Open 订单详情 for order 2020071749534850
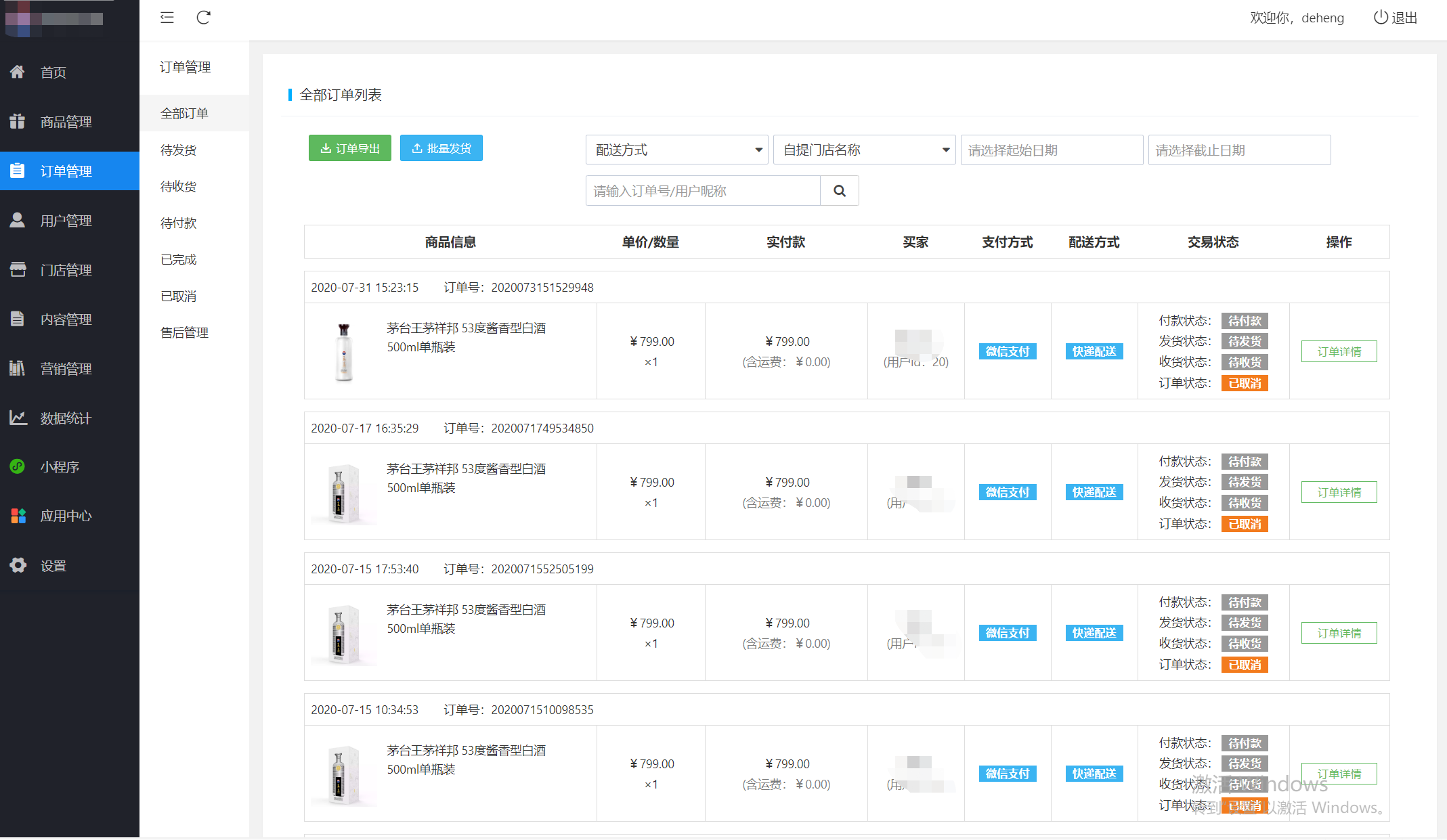The width and height of the screenshot is (1447, 840). [x=1339, y=492]
